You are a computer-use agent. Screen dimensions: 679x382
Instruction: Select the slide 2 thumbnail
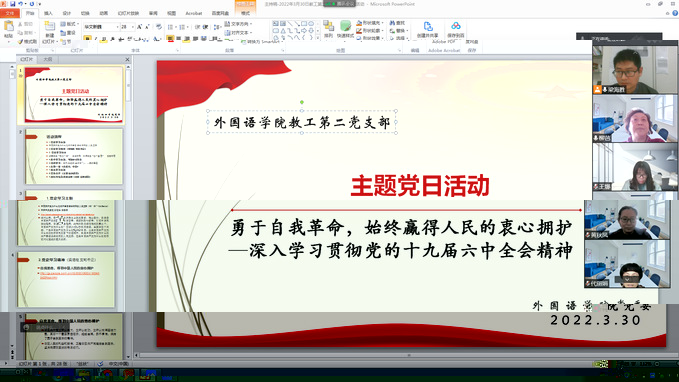pyautogui.click(x=74, y=156)
